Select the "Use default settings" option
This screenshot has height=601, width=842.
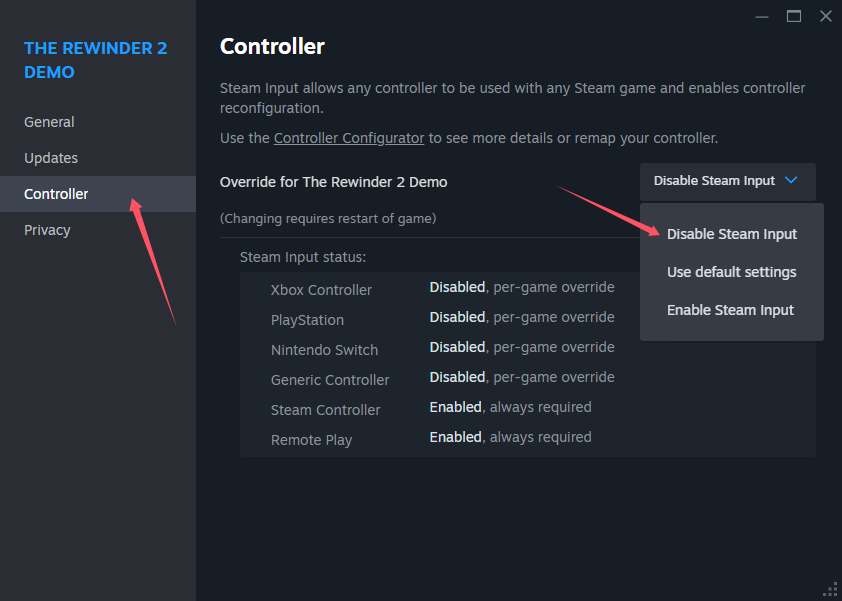[732, 272]
